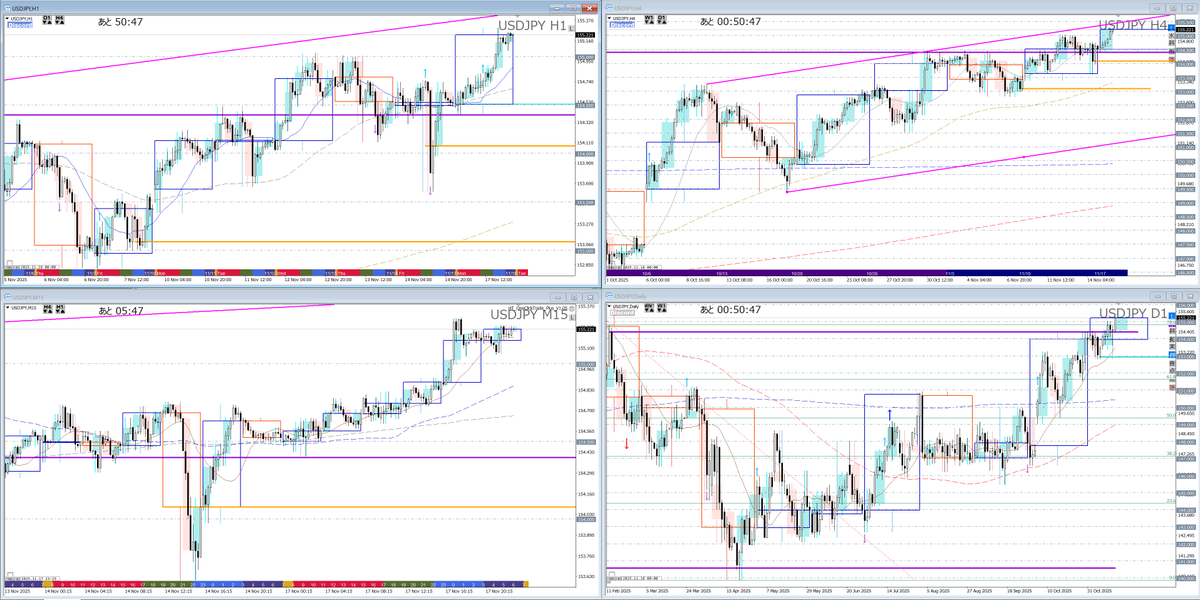Click the USDJPY,M15 window title bar text
Viewport: 1200px width, 600px height.
coord(28,298)
